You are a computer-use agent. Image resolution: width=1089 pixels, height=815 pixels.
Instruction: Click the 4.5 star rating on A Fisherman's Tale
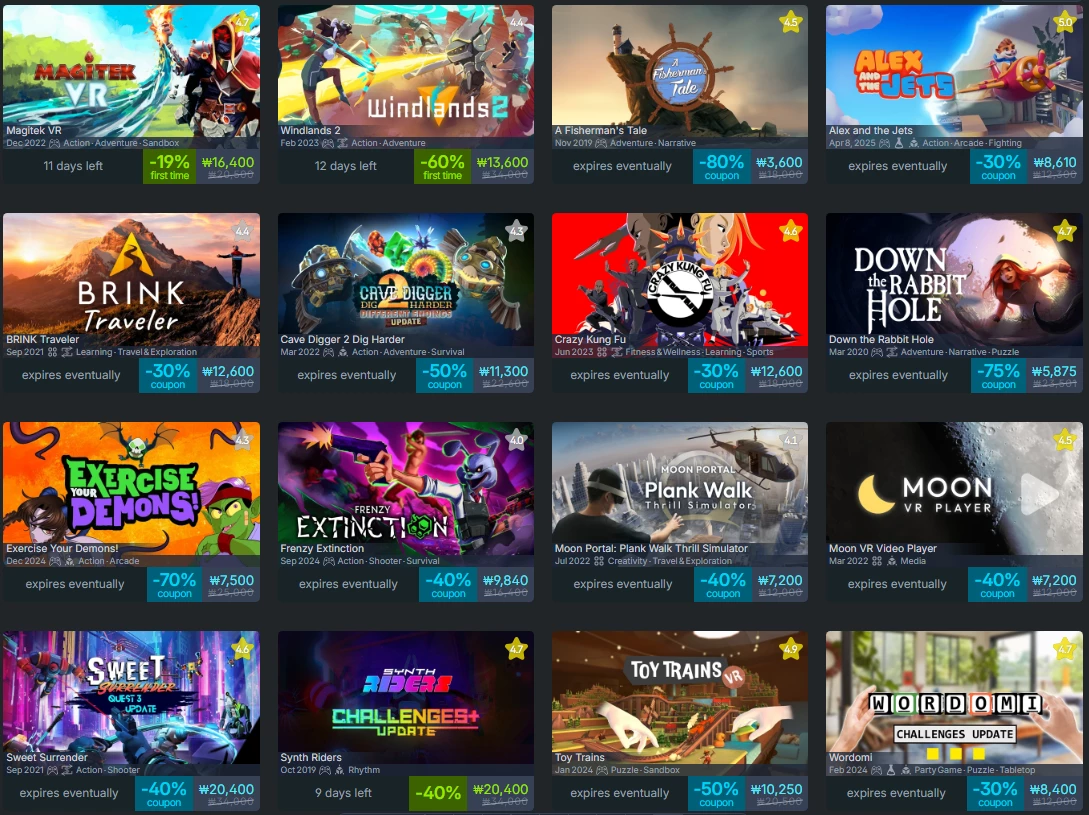tap(790, 22)
